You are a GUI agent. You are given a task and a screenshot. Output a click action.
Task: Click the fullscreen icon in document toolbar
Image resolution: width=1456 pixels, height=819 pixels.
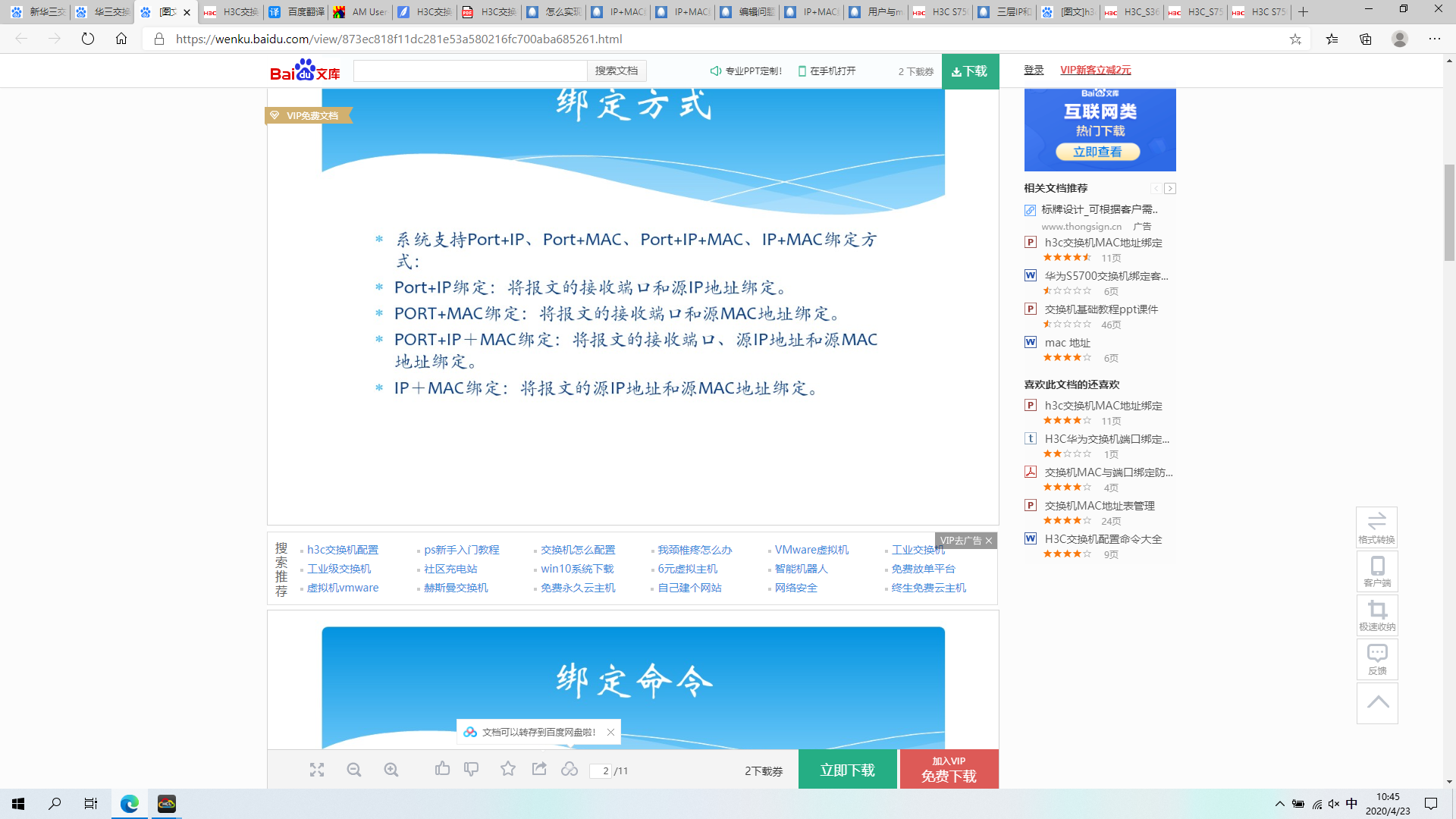point(317,770)
